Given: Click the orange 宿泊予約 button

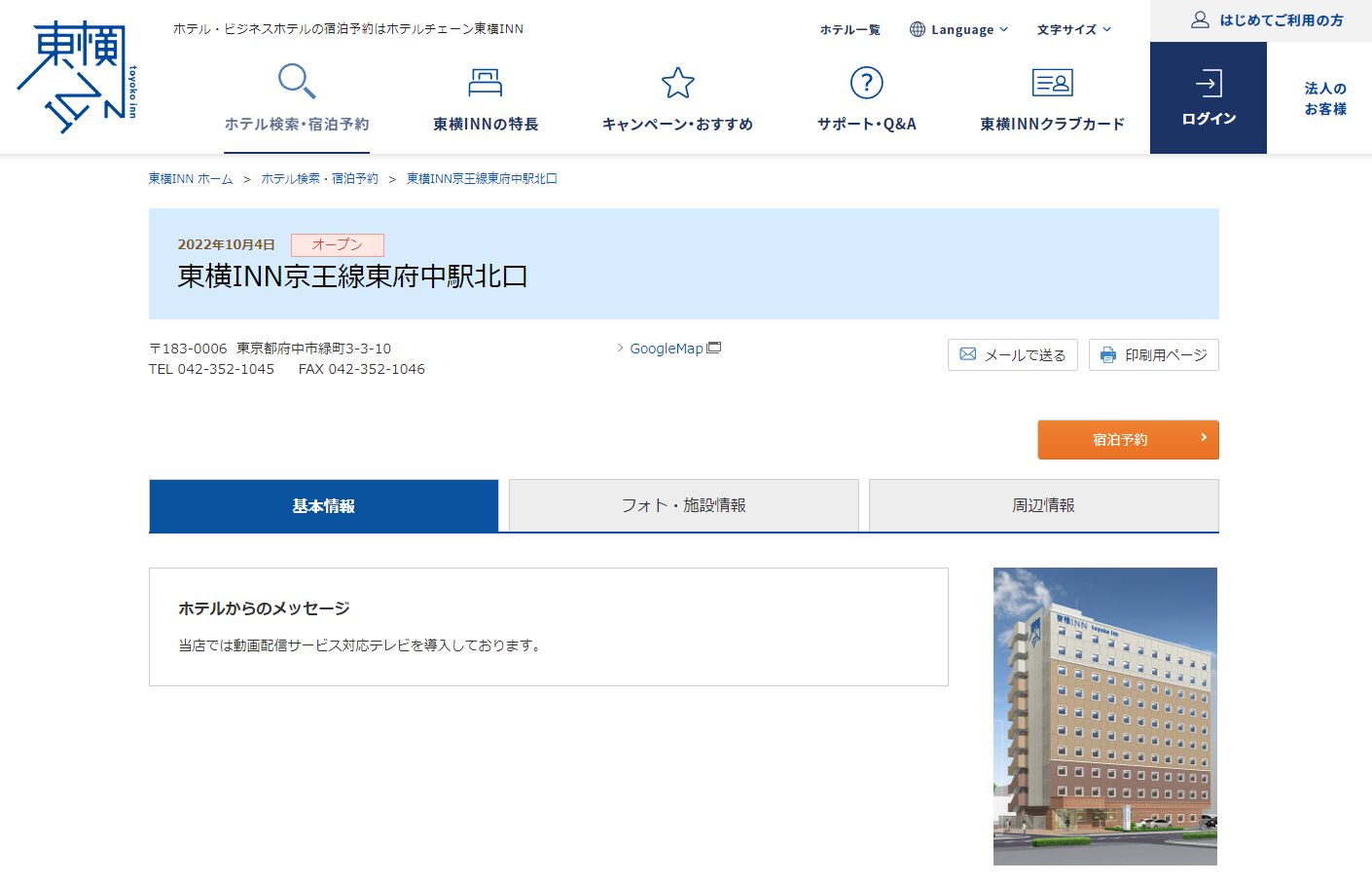Looking at the screenshot, I should [x=1128, y=439].
